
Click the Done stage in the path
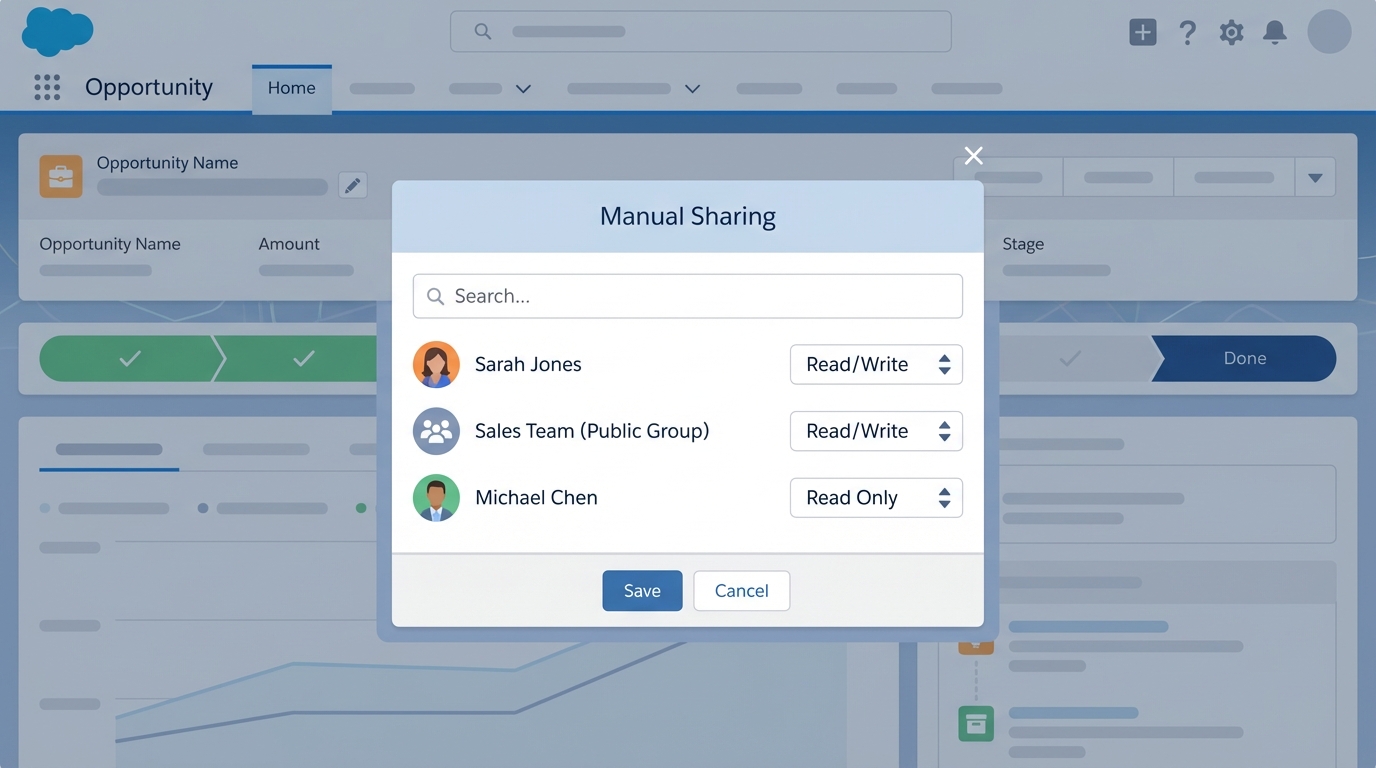(1244, 358)
